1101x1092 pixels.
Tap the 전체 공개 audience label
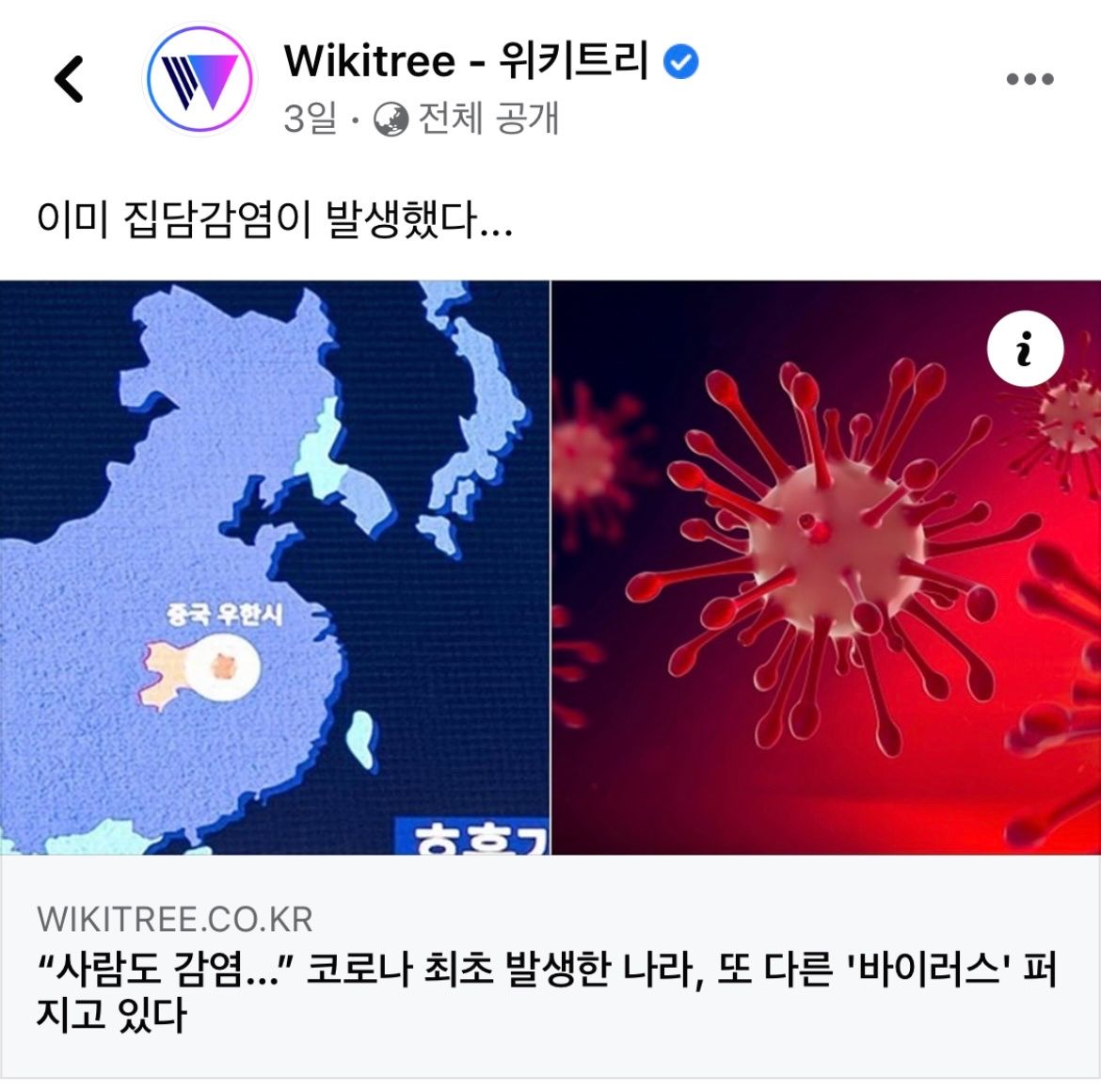pos(488,118)
